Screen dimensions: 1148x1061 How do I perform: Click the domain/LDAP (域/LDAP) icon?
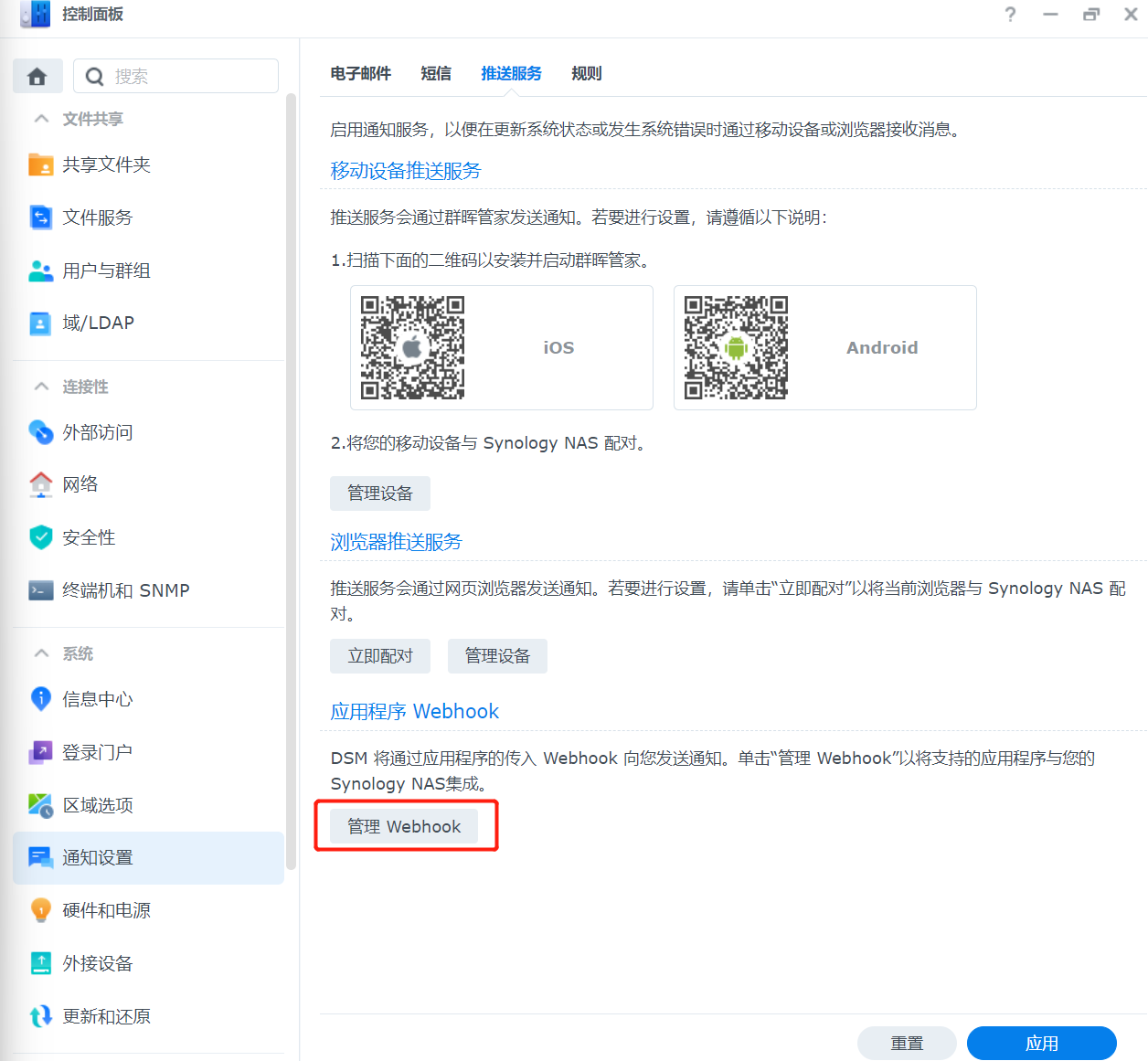(41, 324)
